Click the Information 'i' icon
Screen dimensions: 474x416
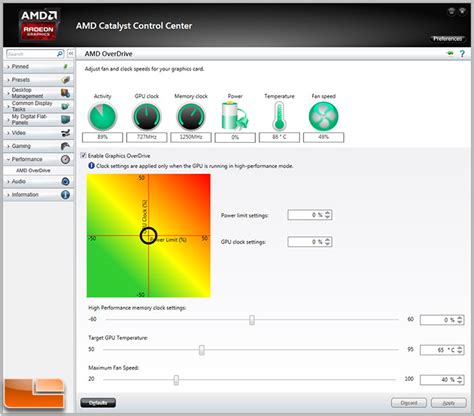click(x=65, y=195)
